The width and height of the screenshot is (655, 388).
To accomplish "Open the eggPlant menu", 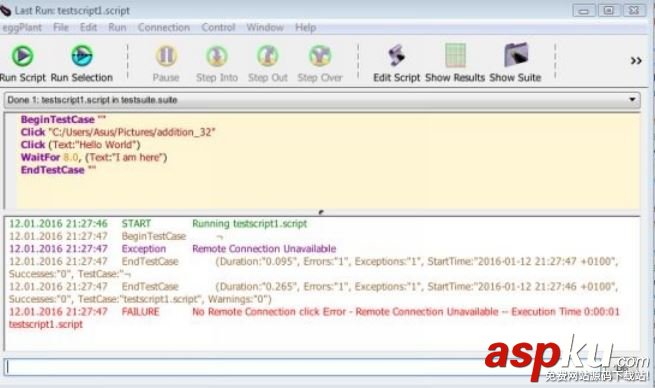I will point(22,28).
